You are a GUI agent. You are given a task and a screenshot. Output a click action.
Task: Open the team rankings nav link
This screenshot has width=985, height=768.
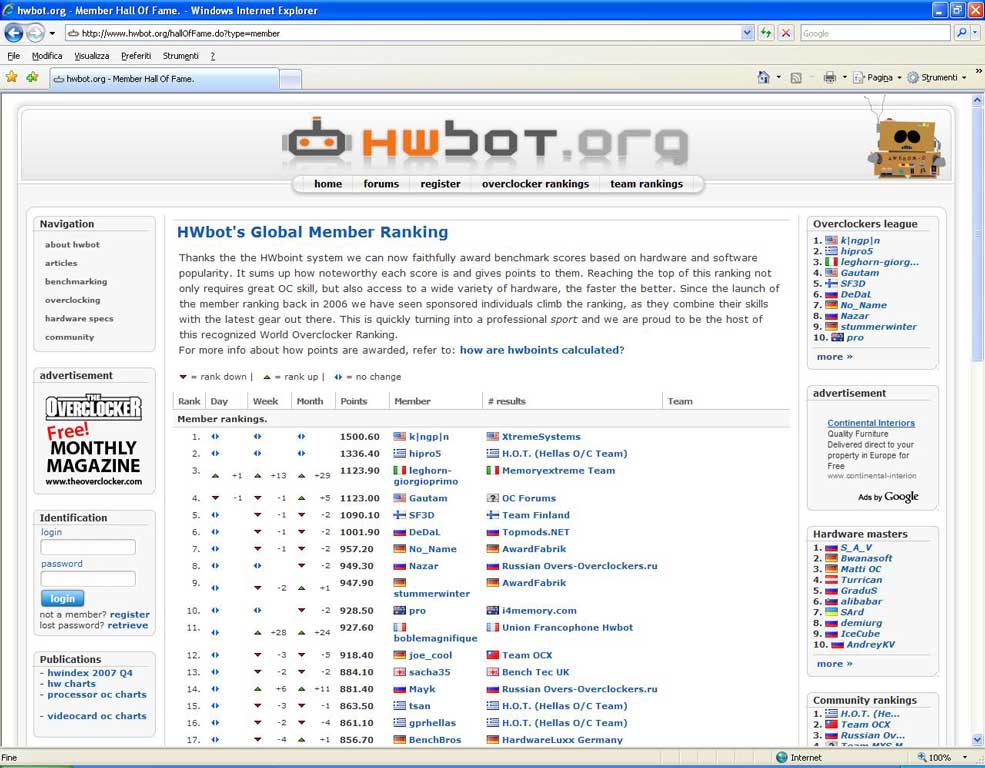(x=646, y=184)
